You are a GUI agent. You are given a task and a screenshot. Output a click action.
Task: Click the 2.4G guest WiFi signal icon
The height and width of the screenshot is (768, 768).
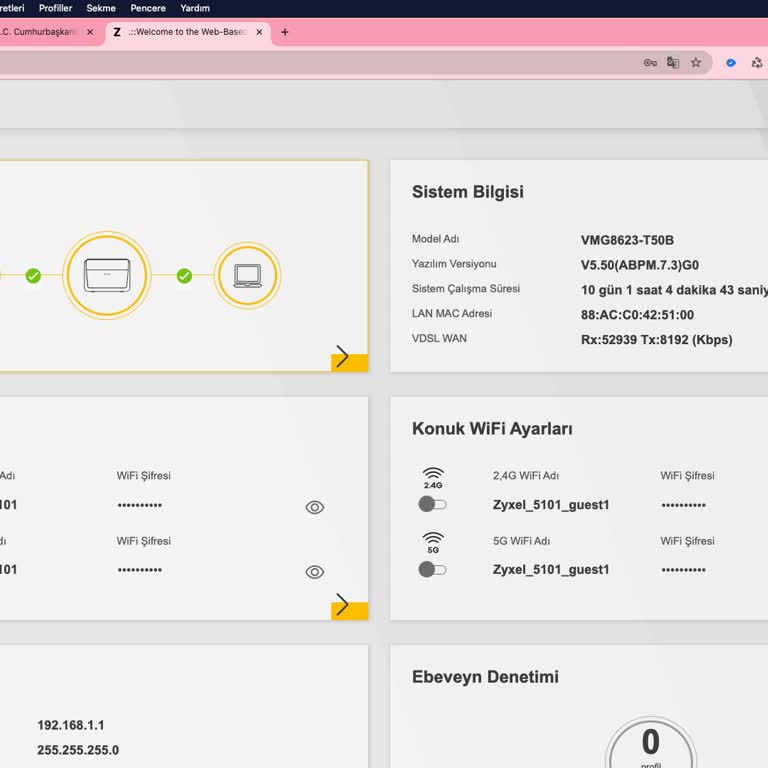(433, 477)
